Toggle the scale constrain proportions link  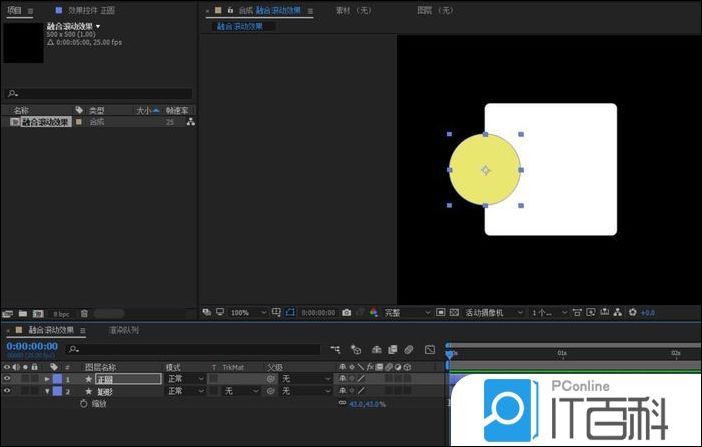(342, 404)
